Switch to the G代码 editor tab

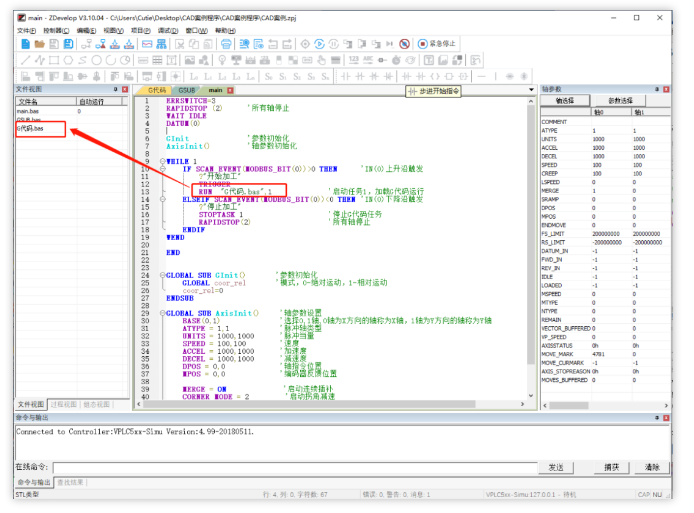[x=157, y=90]
